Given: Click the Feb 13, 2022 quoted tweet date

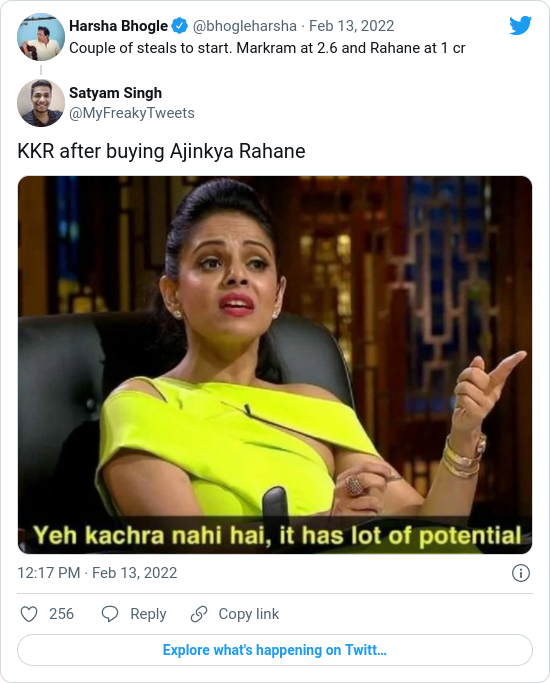Looking at the screenshot, I should pyautogui.click(x=351, y=26).
